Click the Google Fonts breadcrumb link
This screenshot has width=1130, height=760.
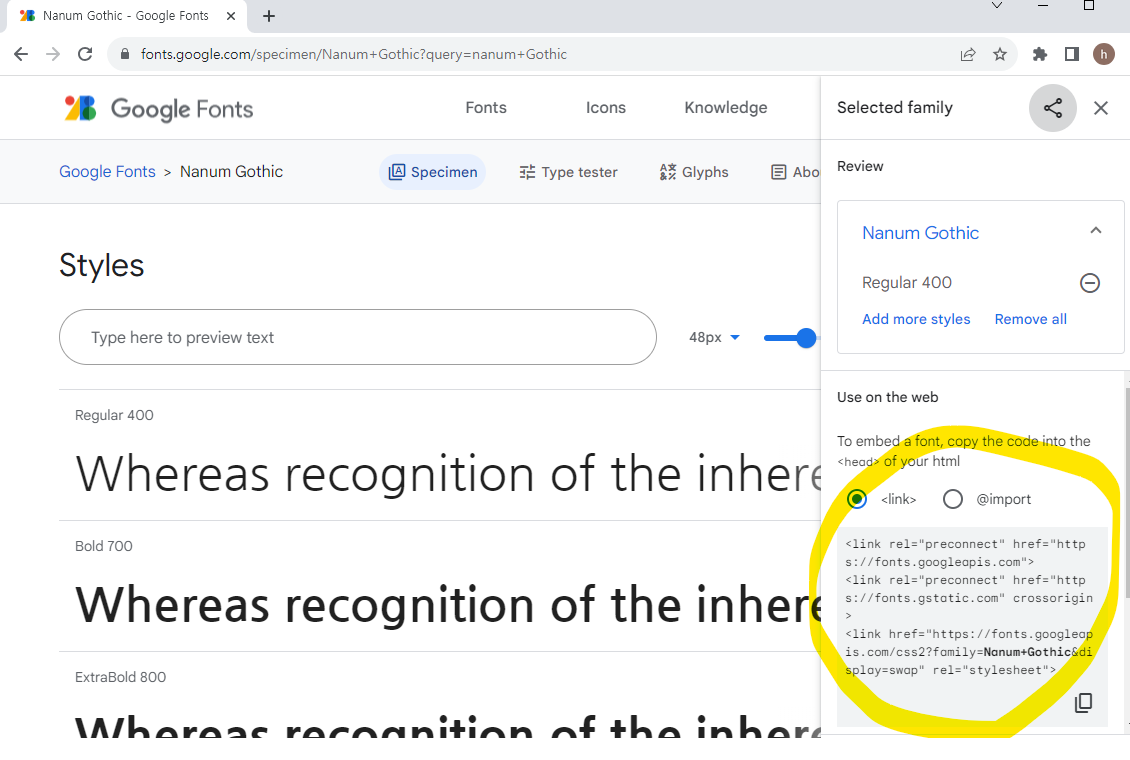pyautogui.click(x=107, y=171)
